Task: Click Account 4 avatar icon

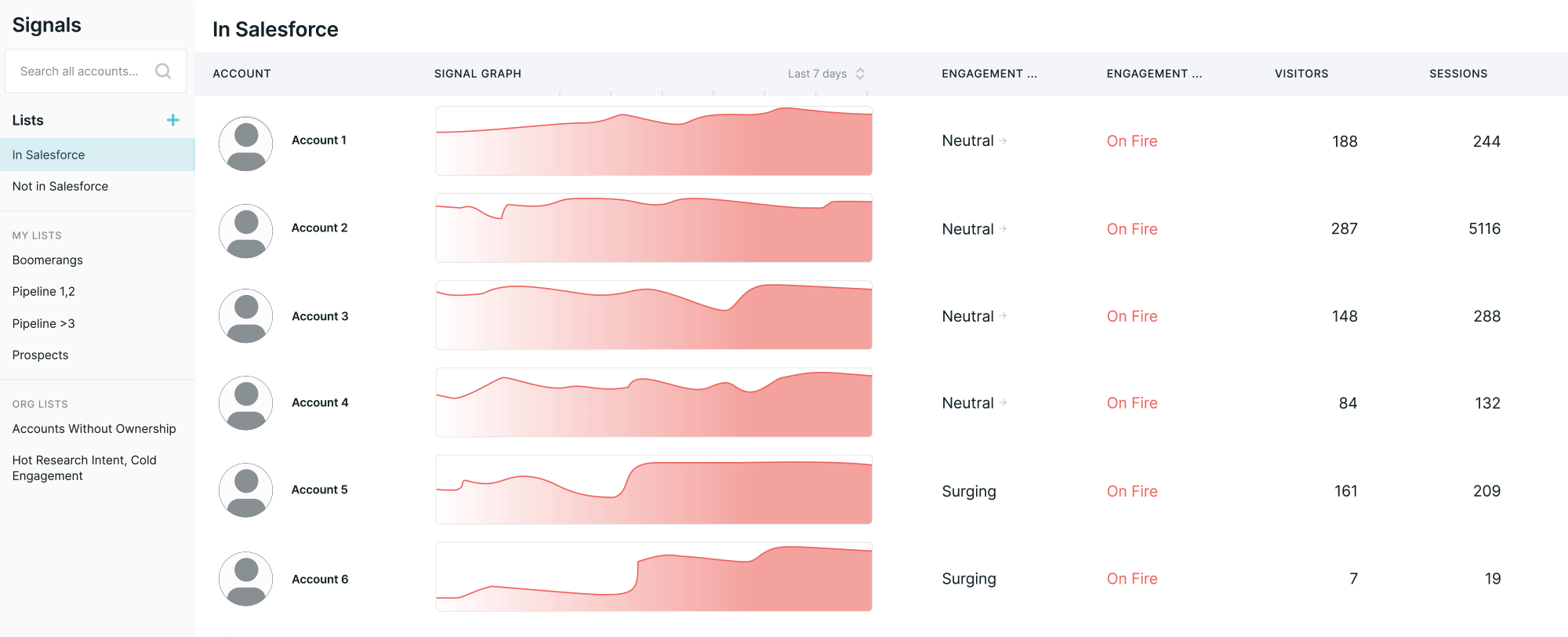Action: (246, 403)
